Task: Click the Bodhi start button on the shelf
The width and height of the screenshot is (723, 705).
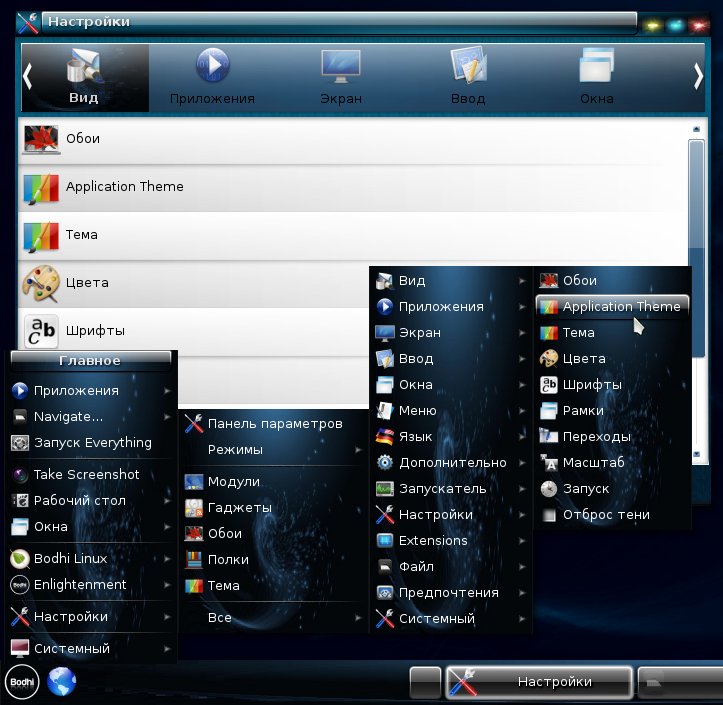Action: (x=22, y=682)
